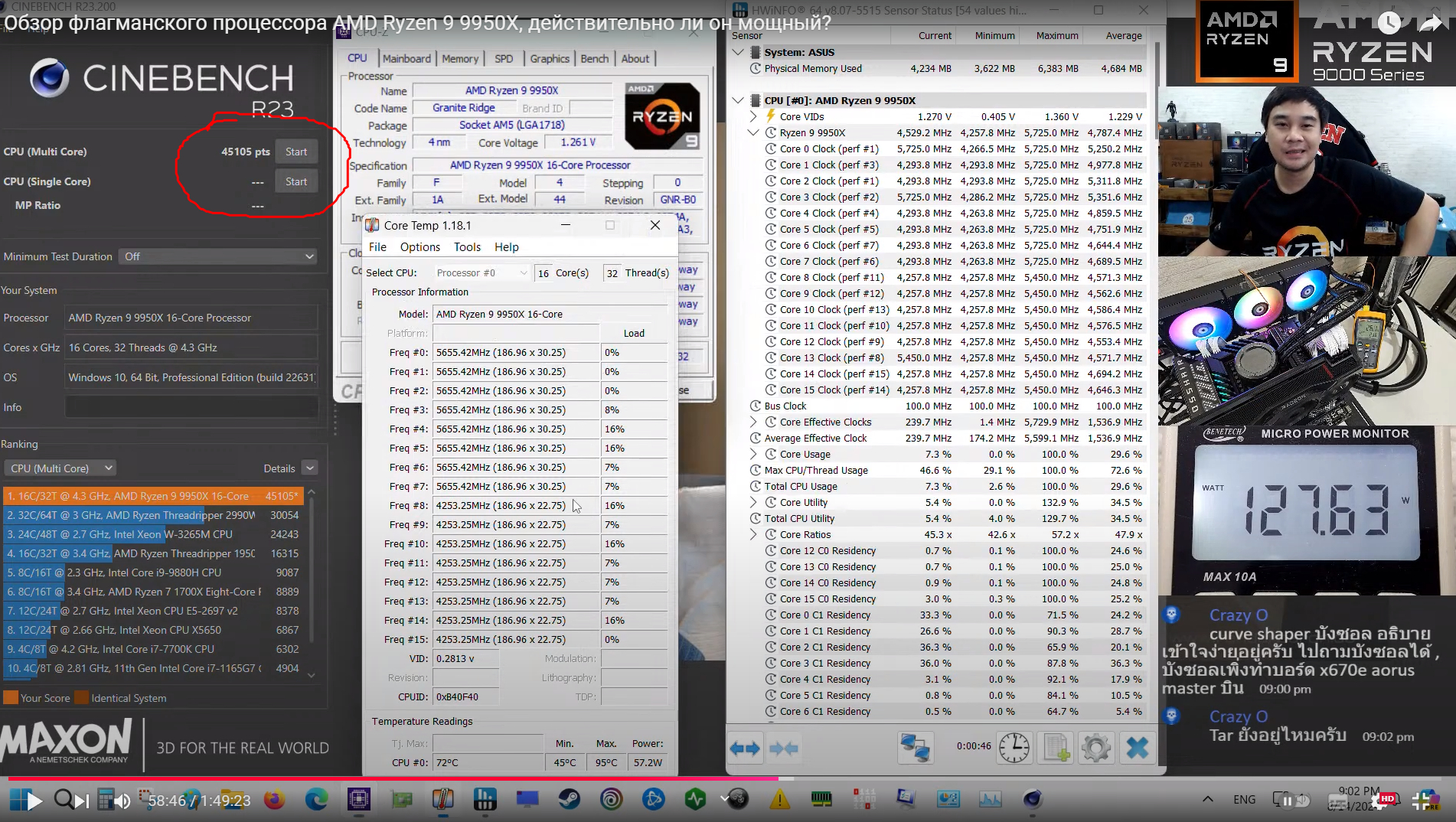Start the CPU (Single Core) test
This screenshot has width=1456, height=822.
[296, 181]
